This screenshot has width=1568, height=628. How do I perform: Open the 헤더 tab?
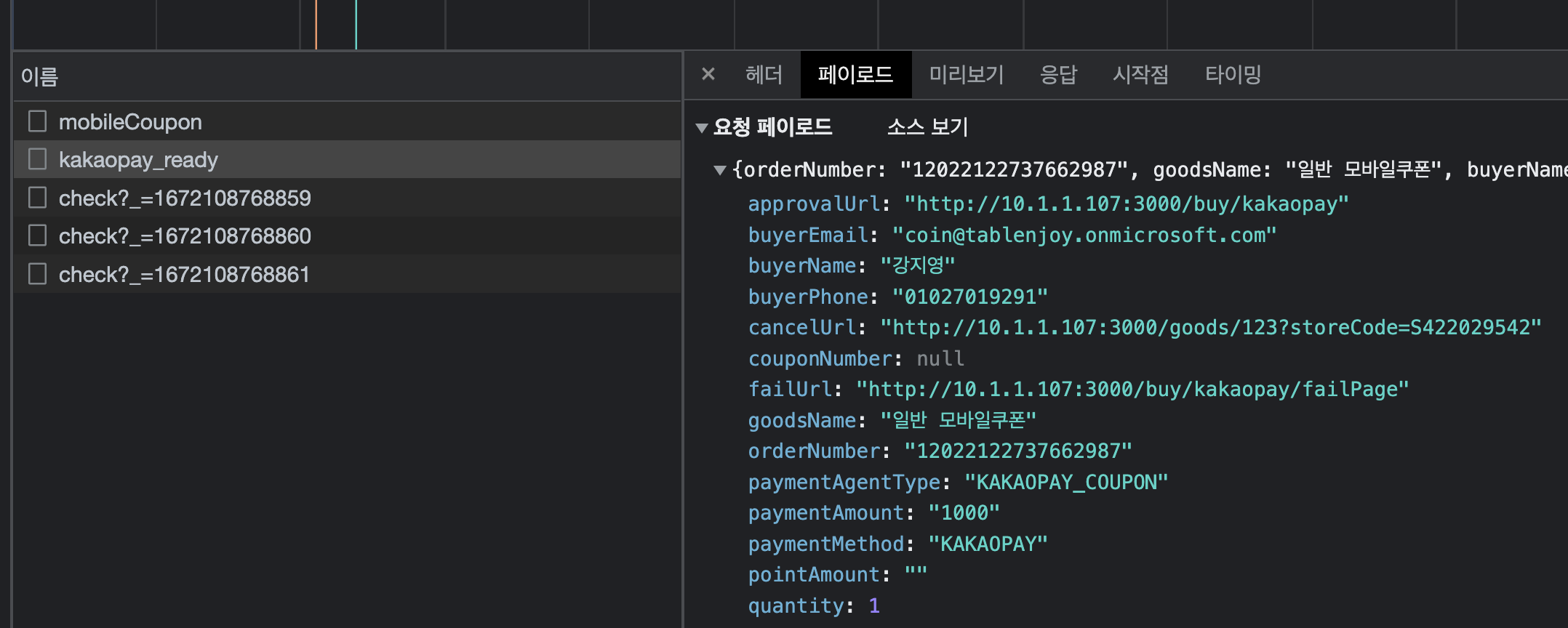tap(764, 74)
